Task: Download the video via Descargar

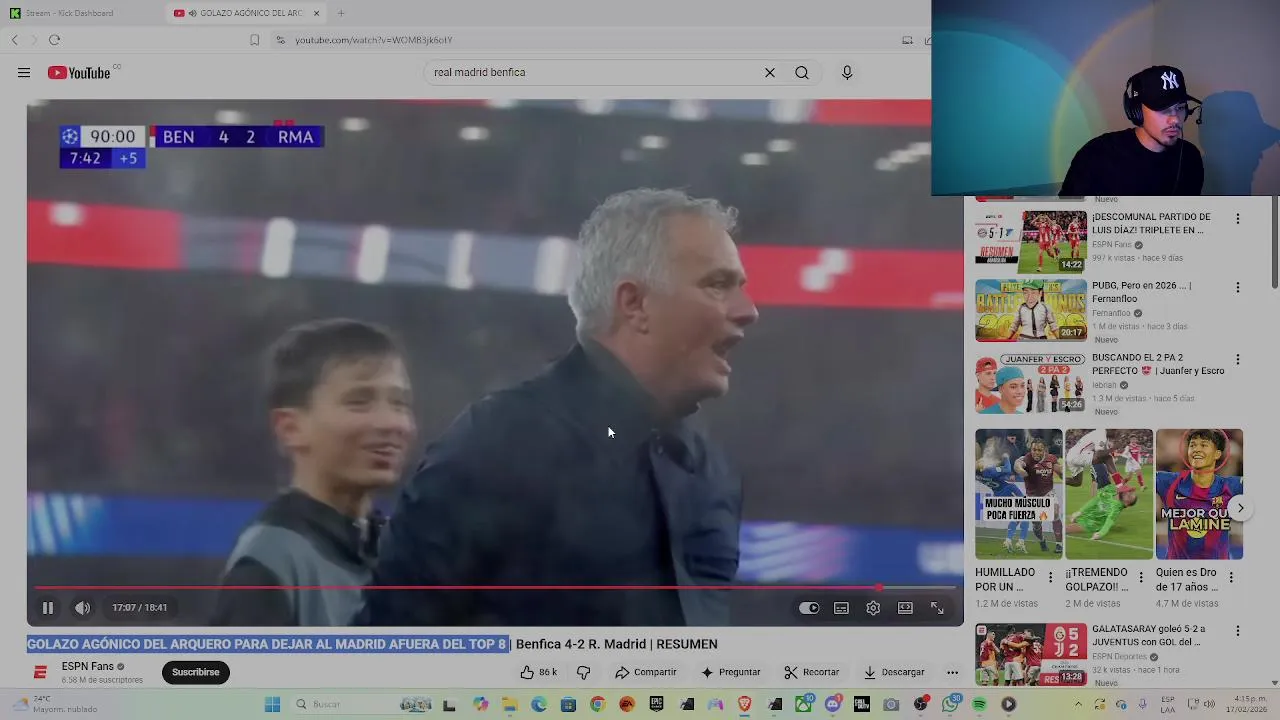Action: point(894,672)
